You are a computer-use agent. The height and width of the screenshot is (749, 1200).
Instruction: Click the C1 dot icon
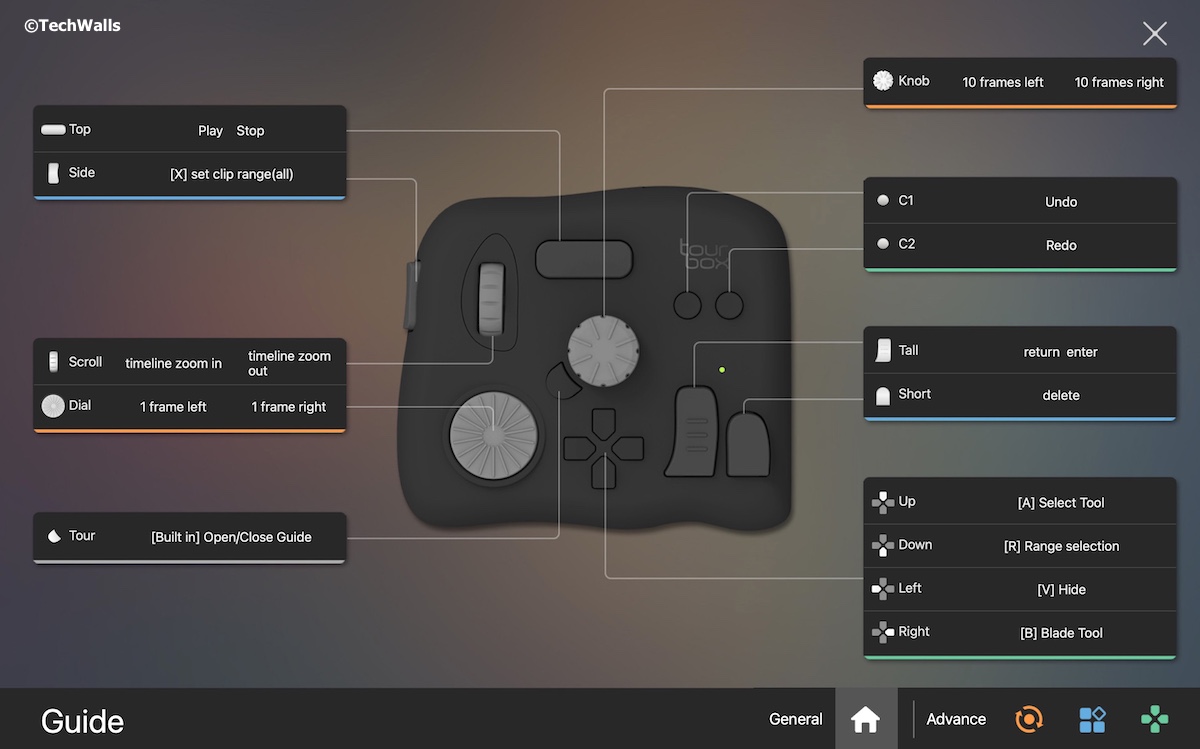883,201
